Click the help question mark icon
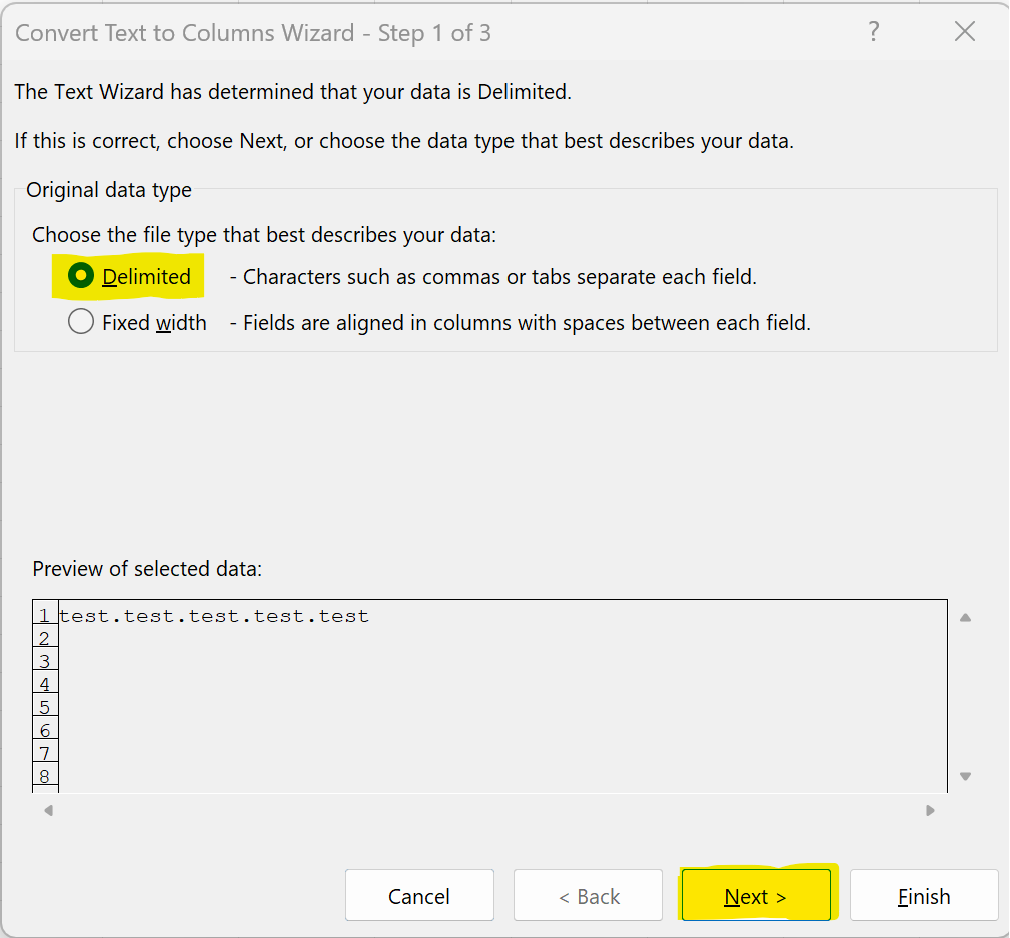 tap(873, 32)
